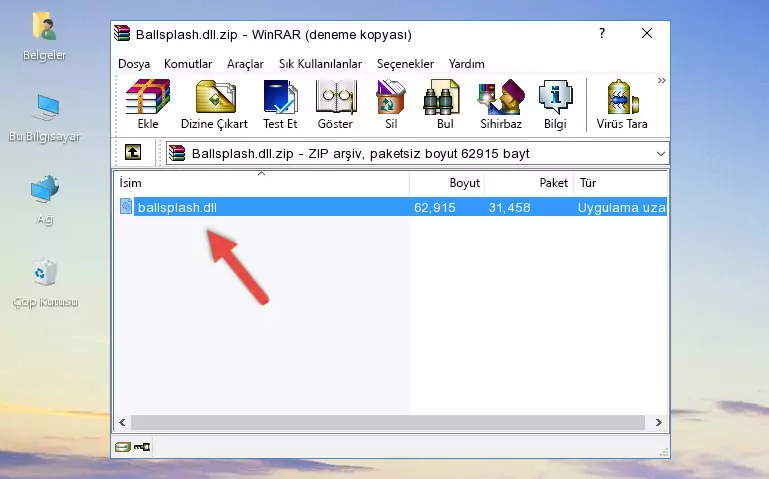Screen dimensions: 769x479
Task: Click the question mark help button
Action: pos(602,33)
